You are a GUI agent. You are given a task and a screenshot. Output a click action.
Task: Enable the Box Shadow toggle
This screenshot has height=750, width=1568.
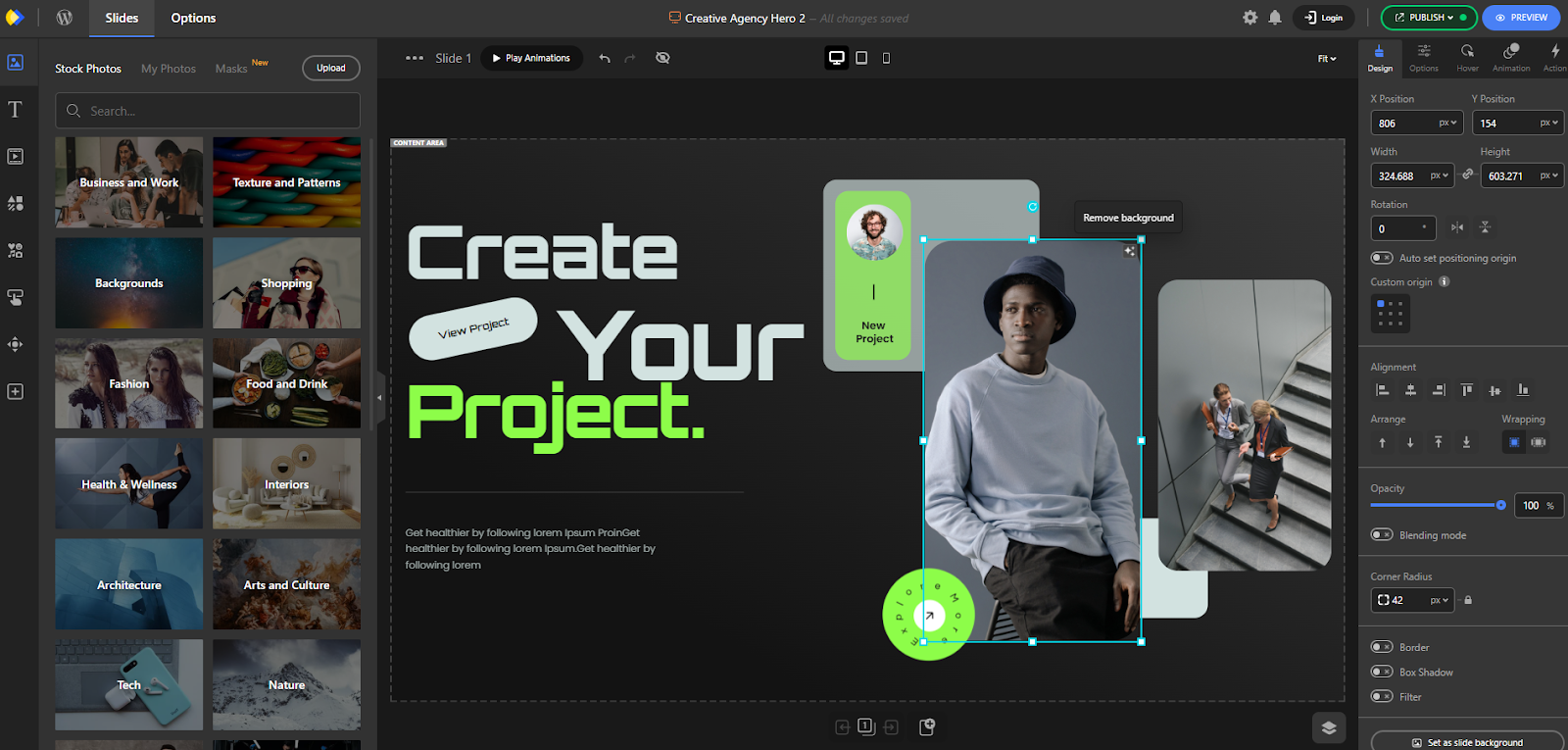click(x=1382, y=673)
